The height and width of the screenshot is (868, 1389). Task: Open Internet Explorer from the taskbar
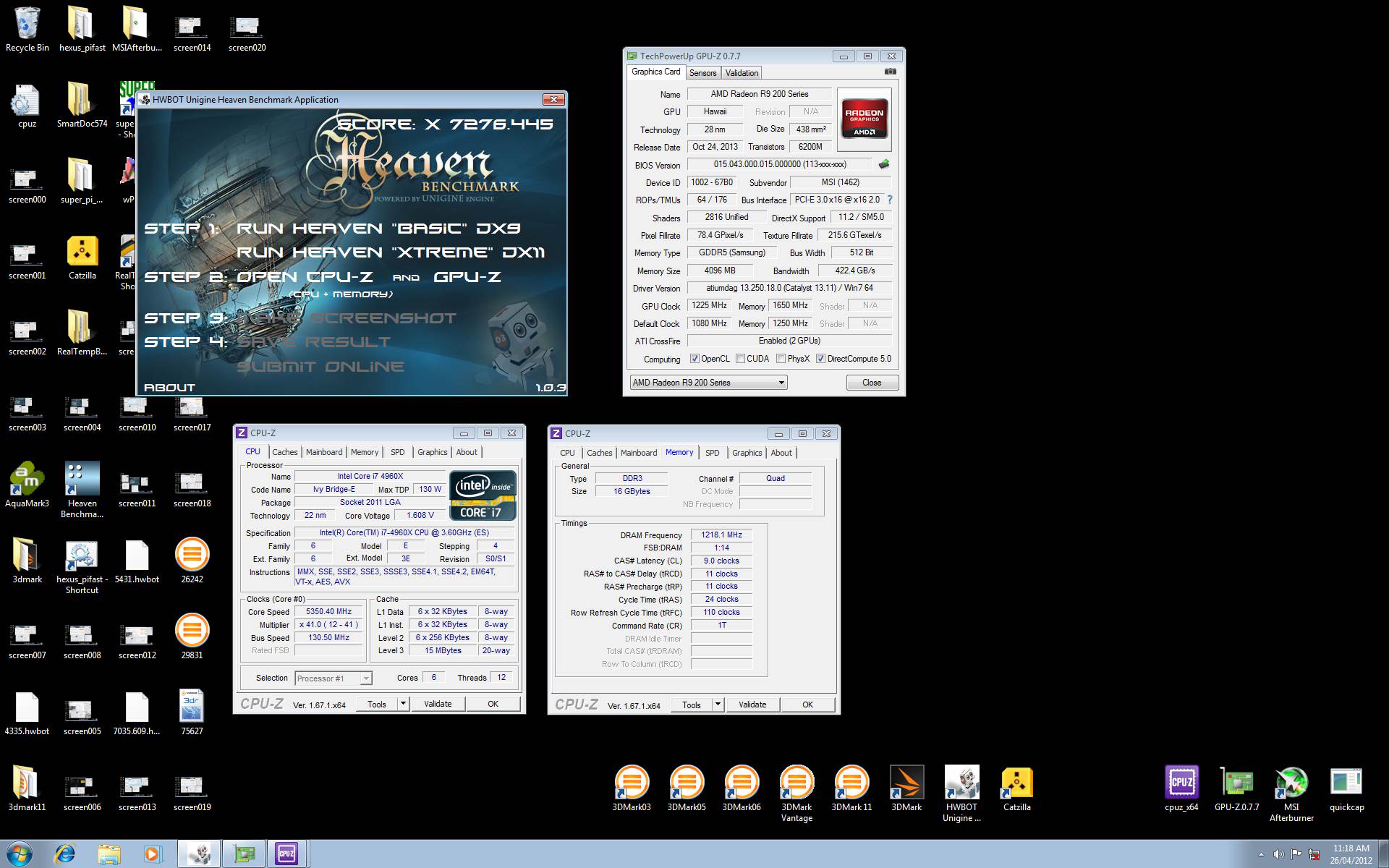[64, 854]
